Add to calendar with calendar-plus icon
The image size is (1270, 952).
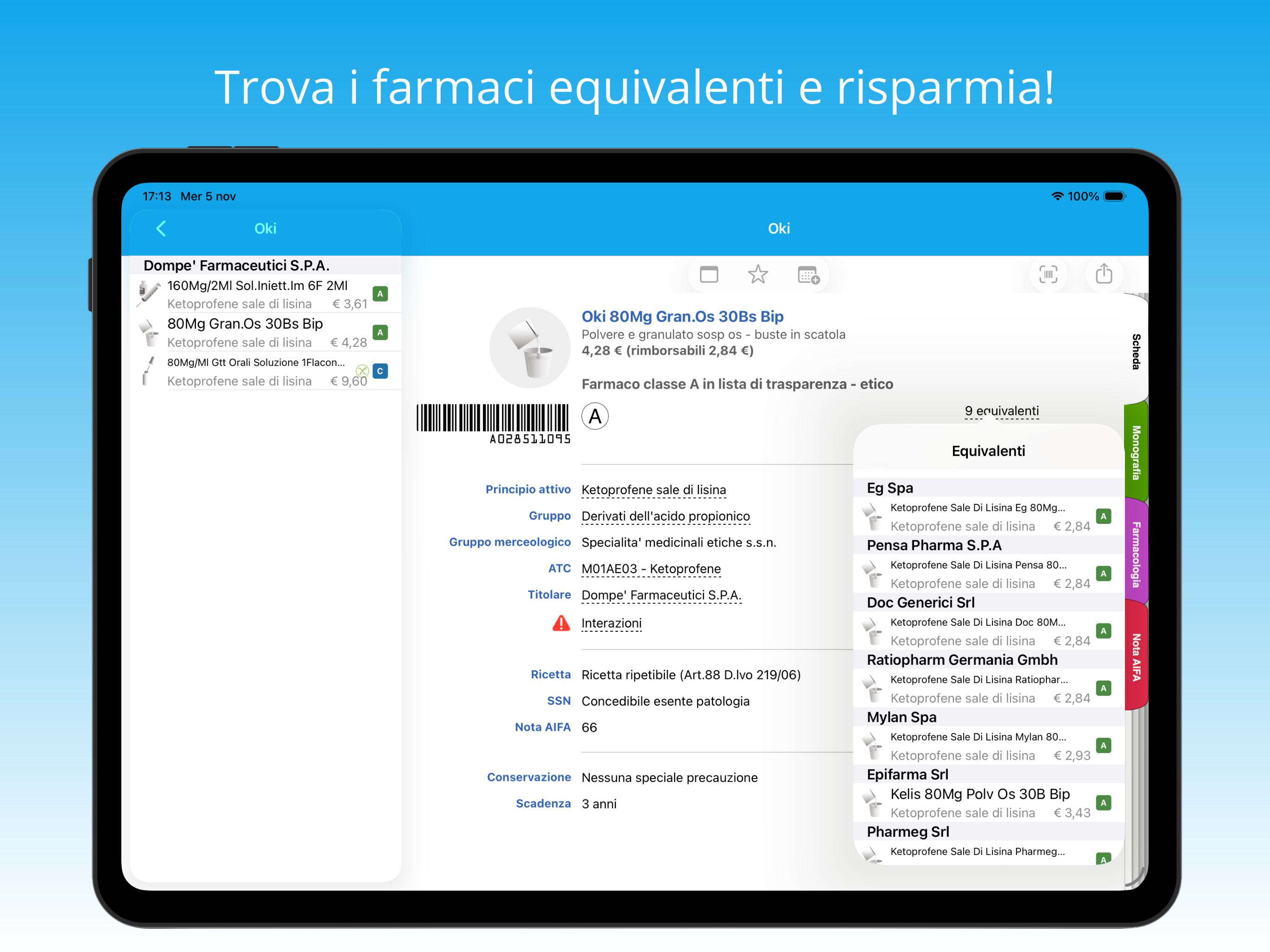(808, 275)
